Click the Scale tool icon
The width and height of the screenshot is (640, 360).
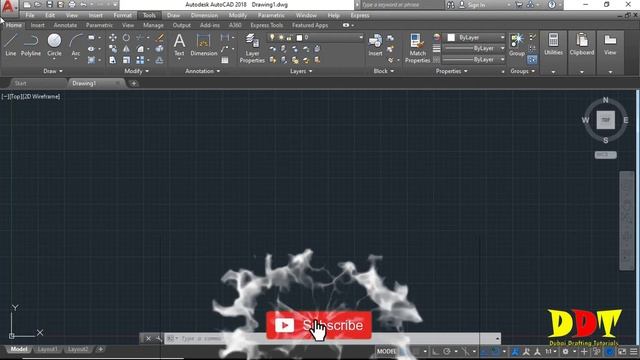(x=126, y=60)
